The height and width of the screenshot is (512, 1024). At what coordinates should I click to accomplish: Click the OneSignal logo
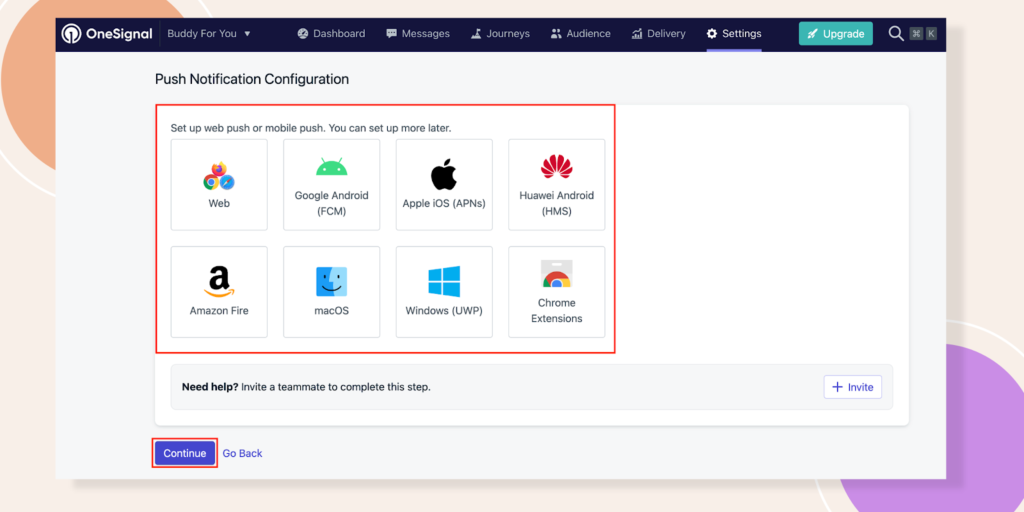point(107,34)
